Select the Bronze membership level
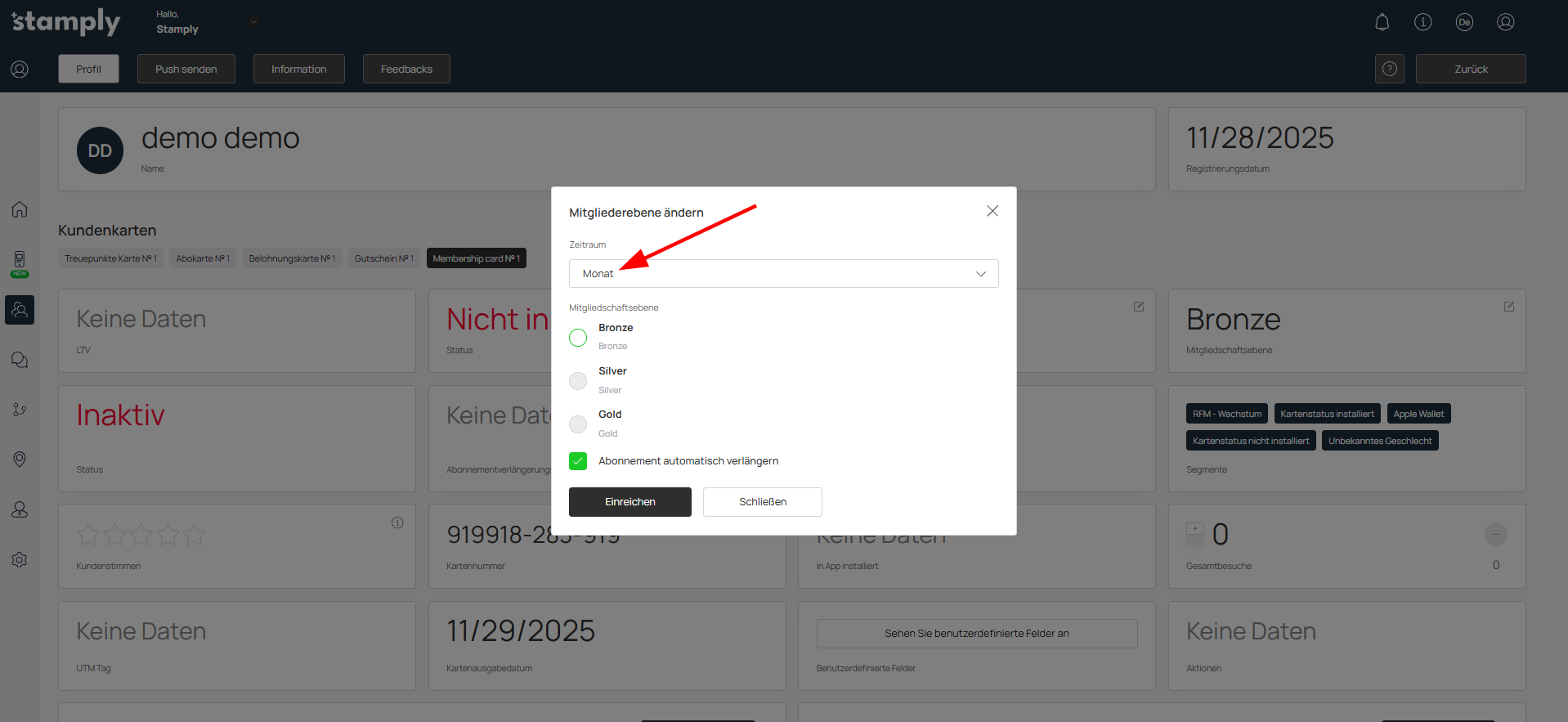 click(578, 338)
